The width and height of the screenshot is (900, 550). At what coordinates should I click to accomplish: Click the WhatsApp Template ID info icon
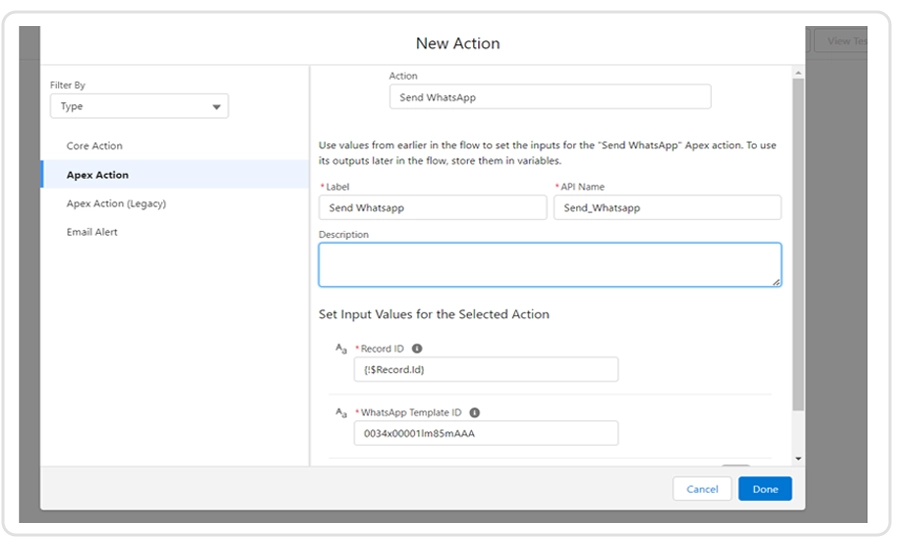coord(474,412)
